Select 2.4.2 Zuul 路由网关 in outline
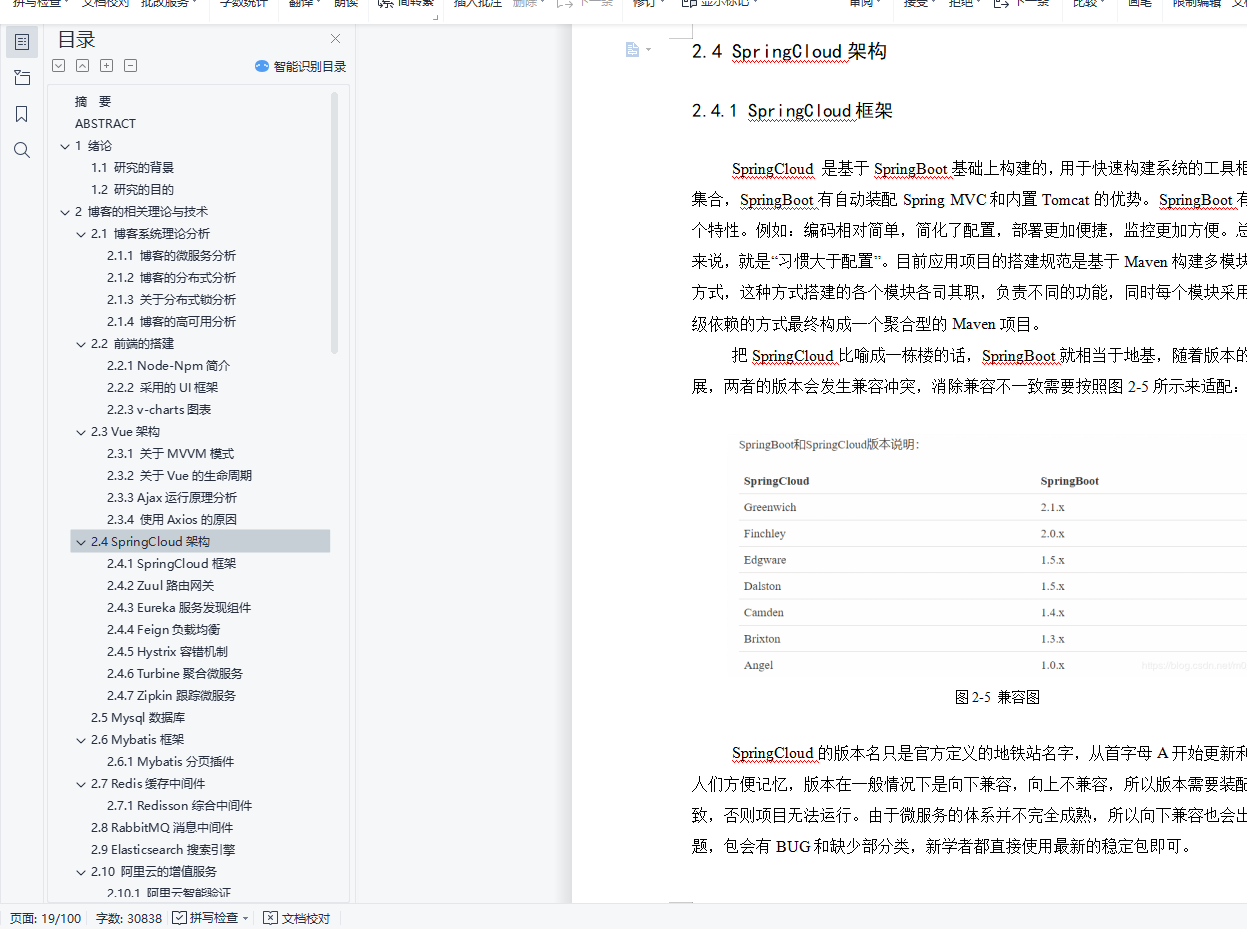 160,586
